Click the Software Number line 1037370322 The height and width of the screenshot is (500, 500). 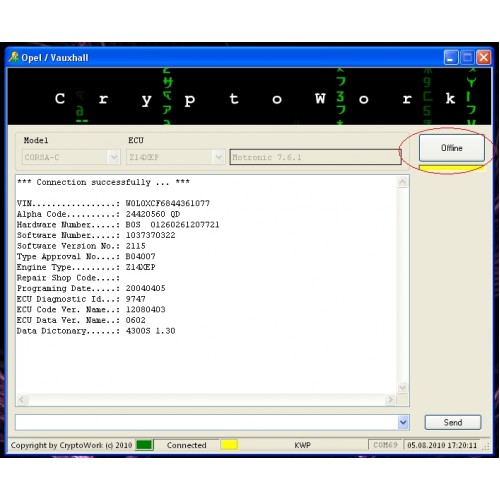pyautogui.click(x=96, y=235)
